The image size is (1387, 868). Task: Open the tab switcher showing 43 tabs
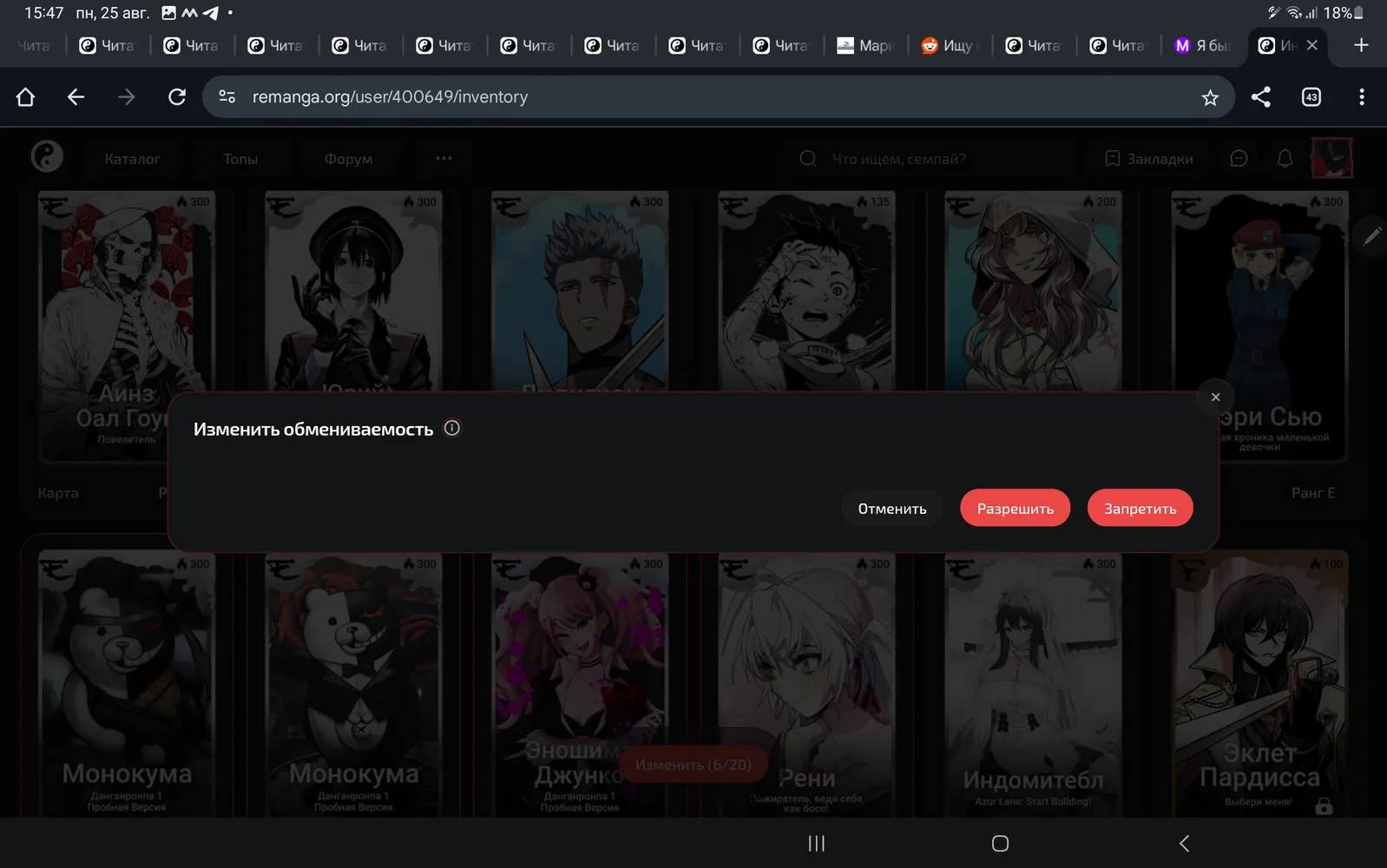pyautogui.click(x=1311, y=97)
